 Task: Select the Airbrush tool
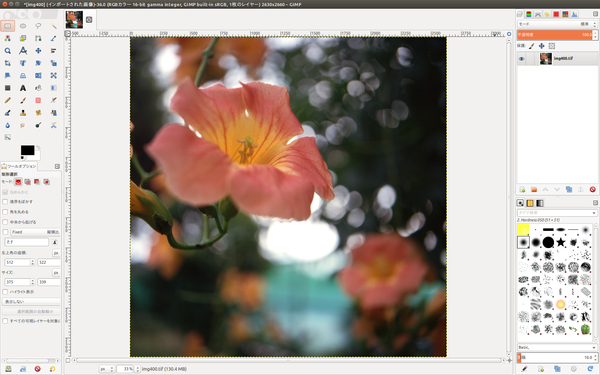(x=54, y=100)
